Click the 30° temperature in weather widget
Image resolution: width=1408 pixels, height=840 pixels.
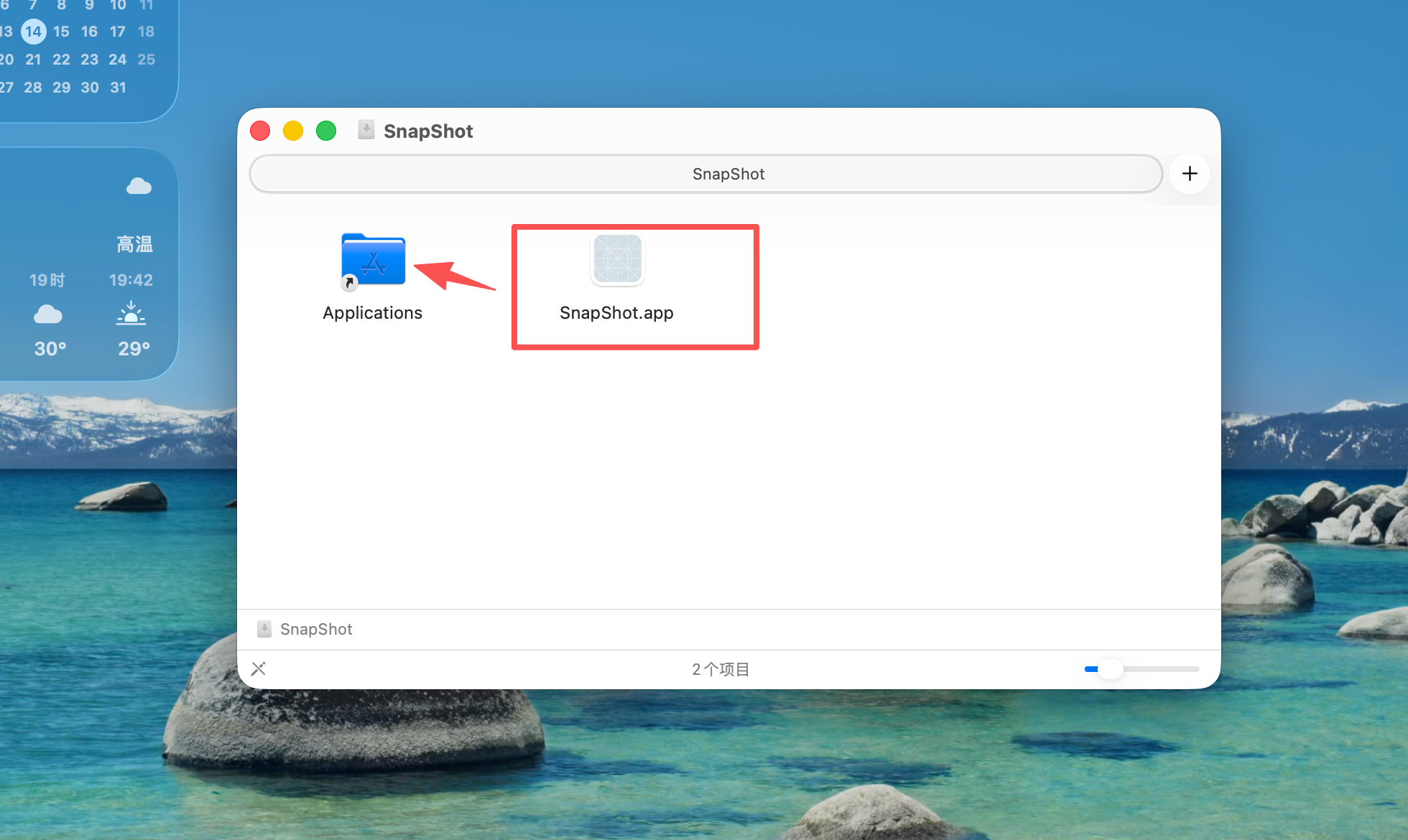click(50, 349)
